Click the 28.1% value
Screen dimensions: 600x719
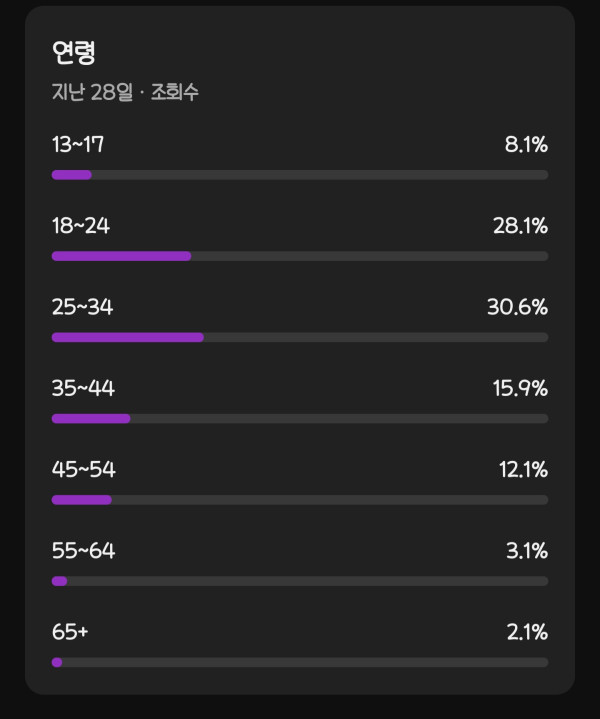click(520, 226)
